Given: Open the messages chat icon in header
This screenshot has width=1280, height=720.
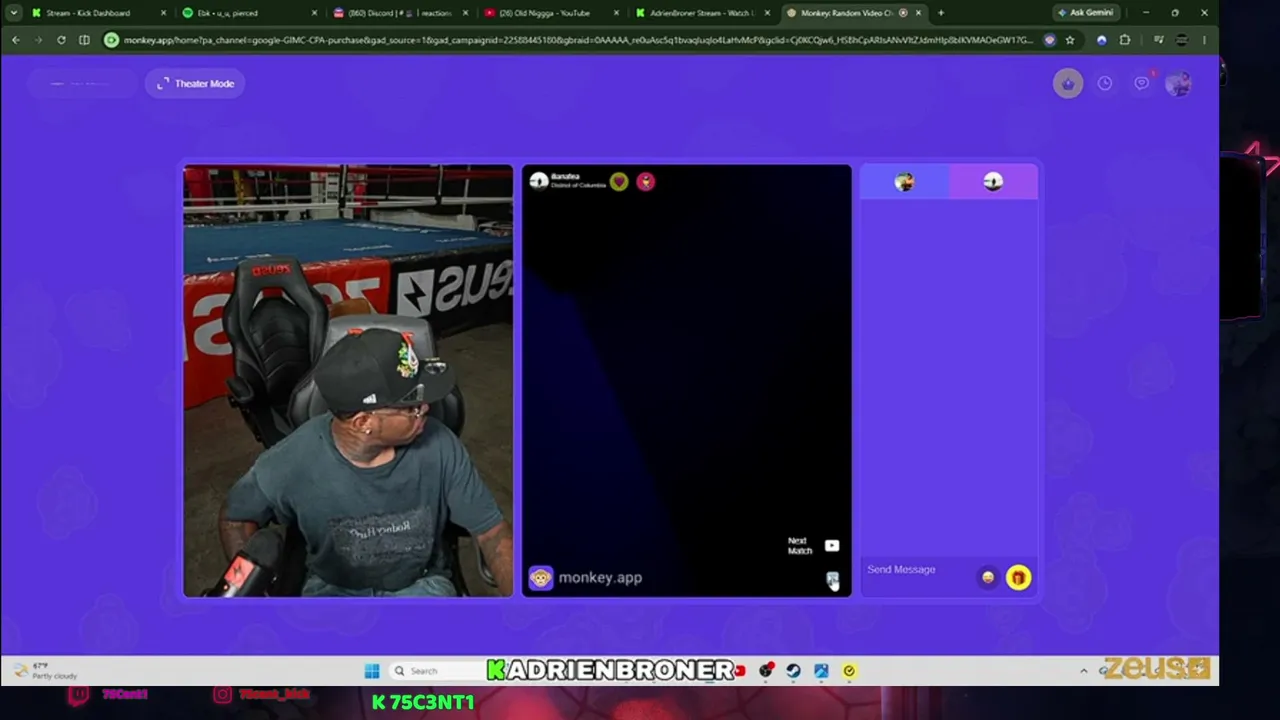Looking at the screenshot, I should [x=1141, y=84].
